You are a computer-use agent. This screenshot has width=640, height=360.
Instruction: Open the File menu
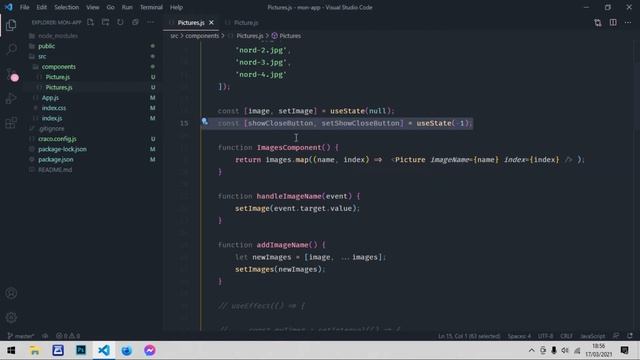[24, 7]
